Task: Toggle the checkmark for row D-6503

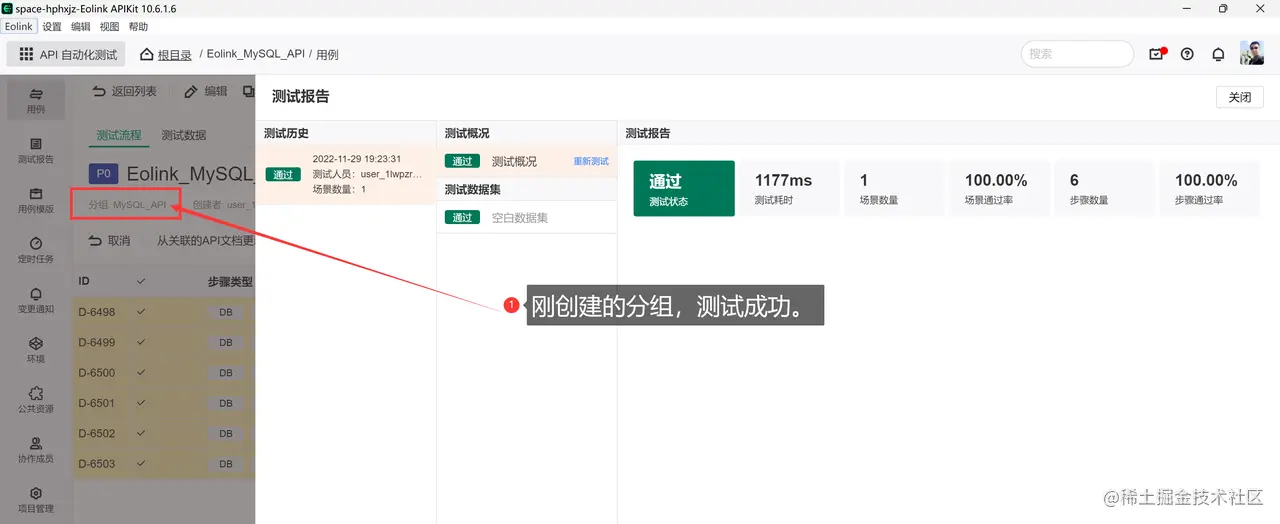Action: click(141, 464)
